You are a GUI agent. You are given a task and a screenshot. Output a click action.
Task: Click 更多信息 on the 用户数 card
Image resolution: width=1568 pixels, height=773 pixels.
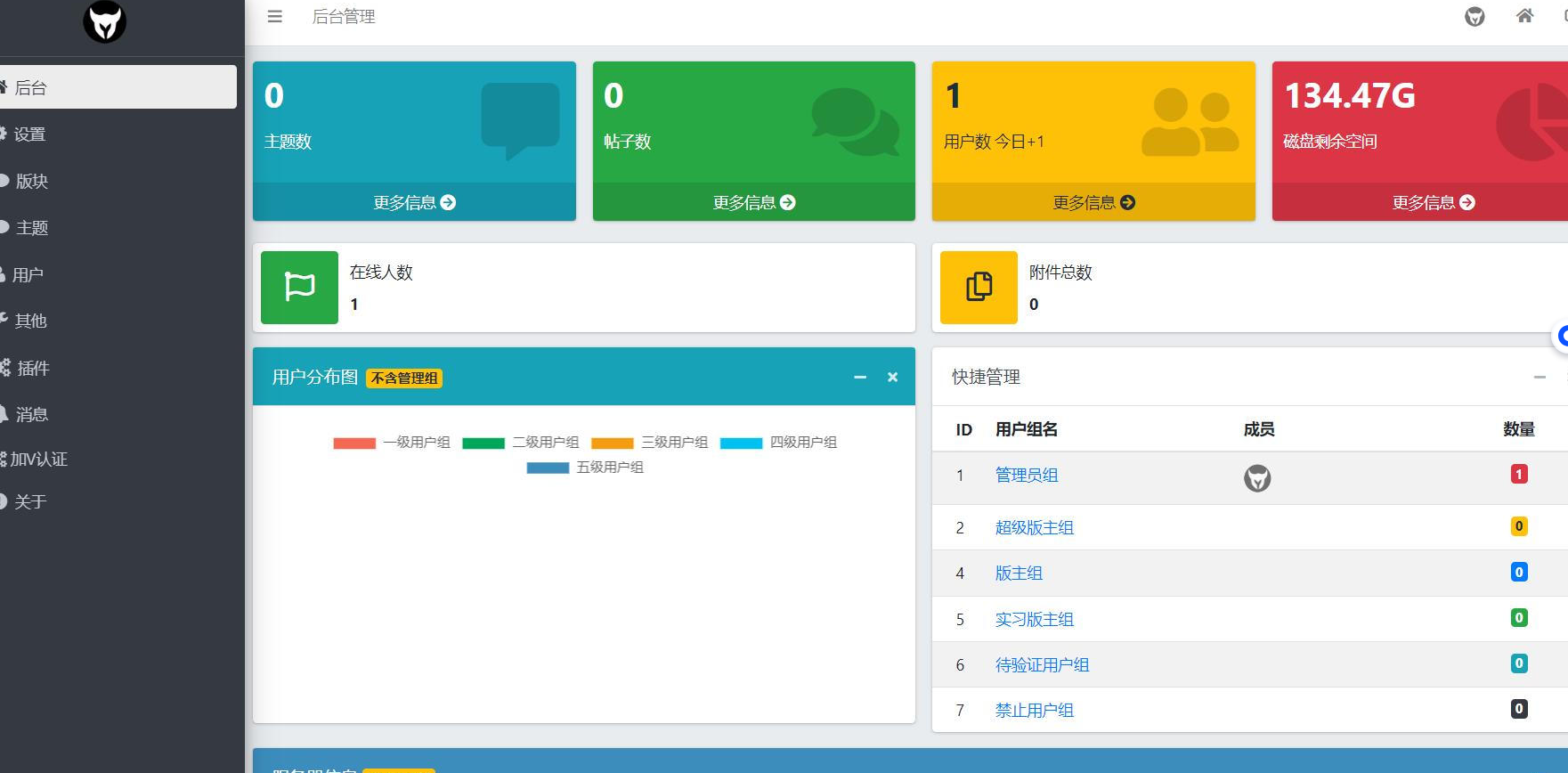click(x=1093, y=202)
